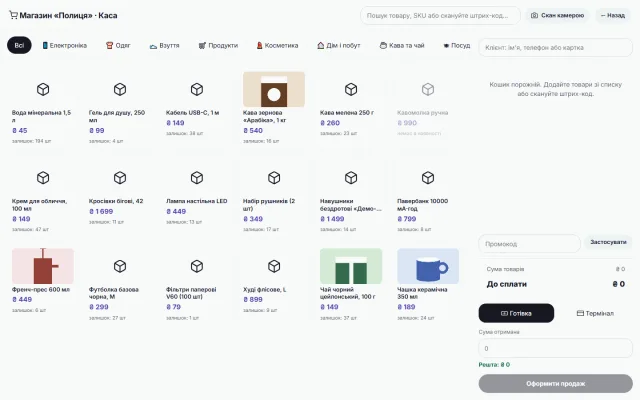Viewport: 640px width, 400px height.
Task: Click box icon of Худі флісове, L
Action: pos(274,266)
